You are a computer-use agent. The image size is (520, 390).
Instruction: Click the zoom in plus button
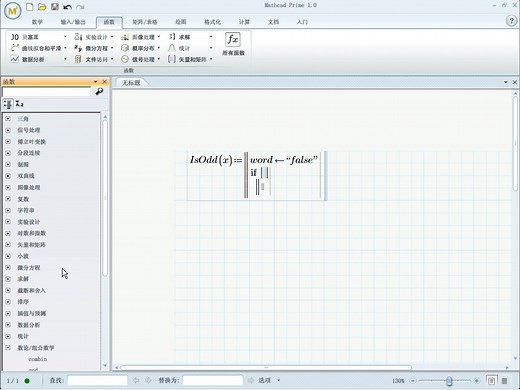click(477, 380)
